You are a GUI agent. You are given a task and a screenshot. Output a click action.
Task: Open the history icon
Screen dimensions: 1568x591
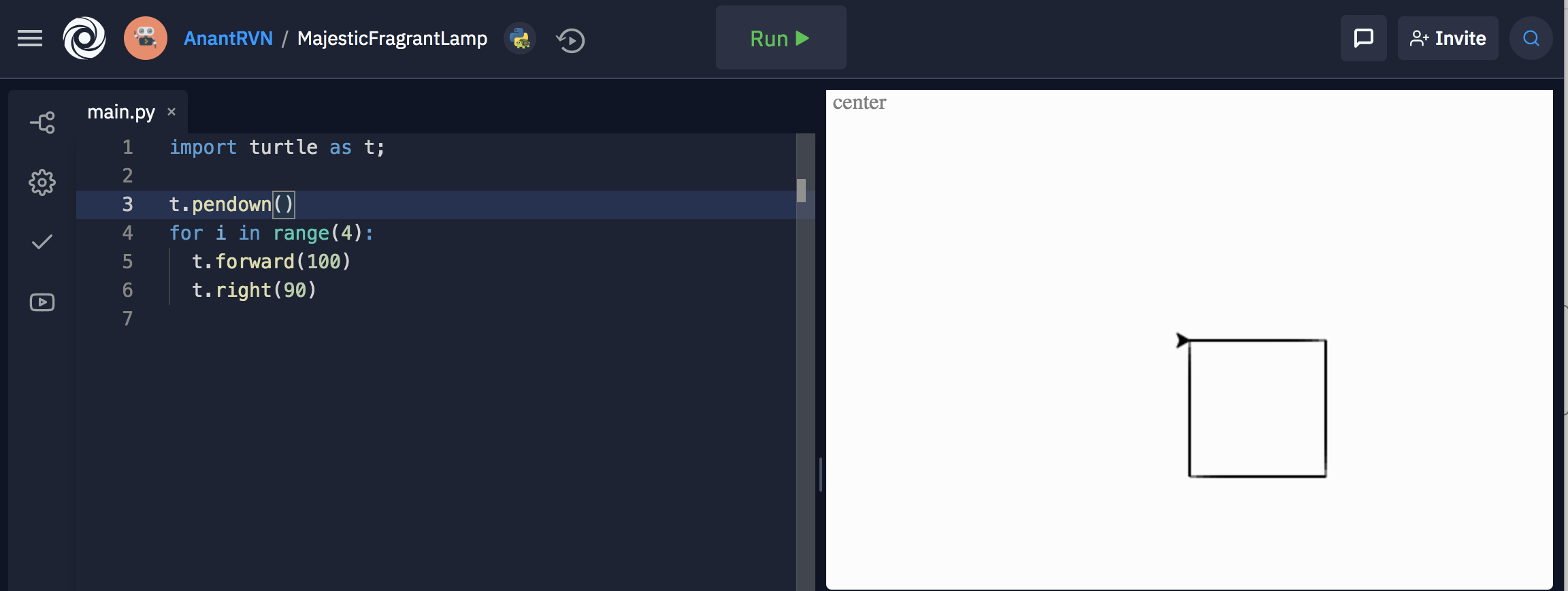click(x=570, y=39)
